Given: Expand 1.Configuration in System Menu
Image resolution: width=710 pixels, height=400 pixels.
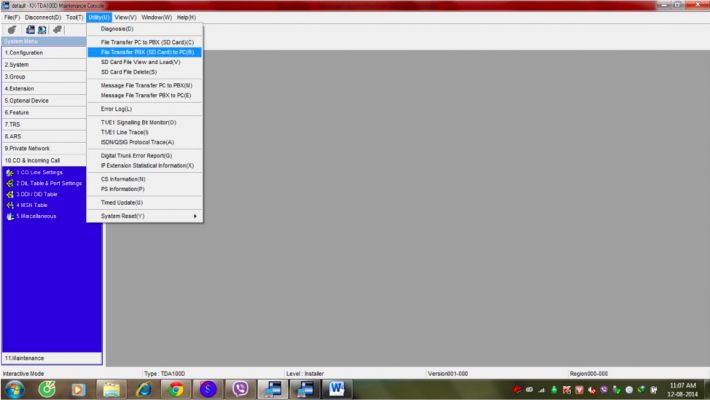Looking at the screenshot, I should pos(44,53).
